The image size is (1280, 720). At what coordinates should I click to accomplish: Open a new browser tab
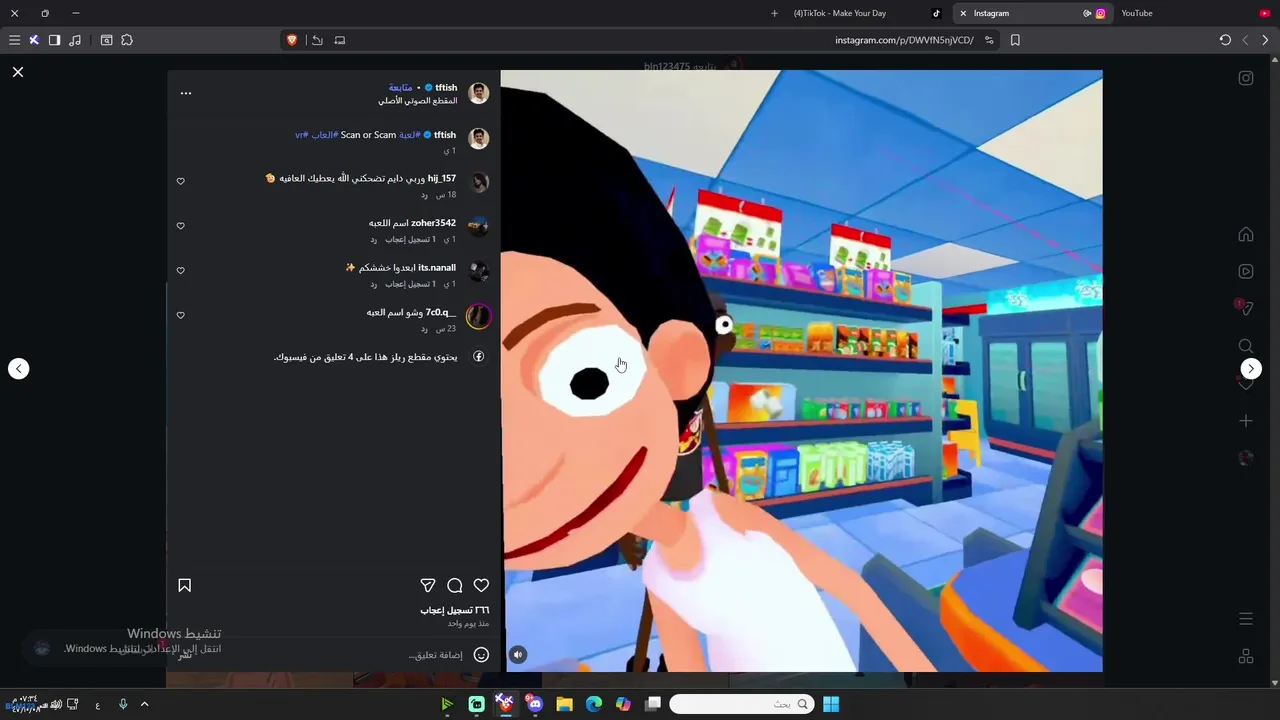coord(774,13)
